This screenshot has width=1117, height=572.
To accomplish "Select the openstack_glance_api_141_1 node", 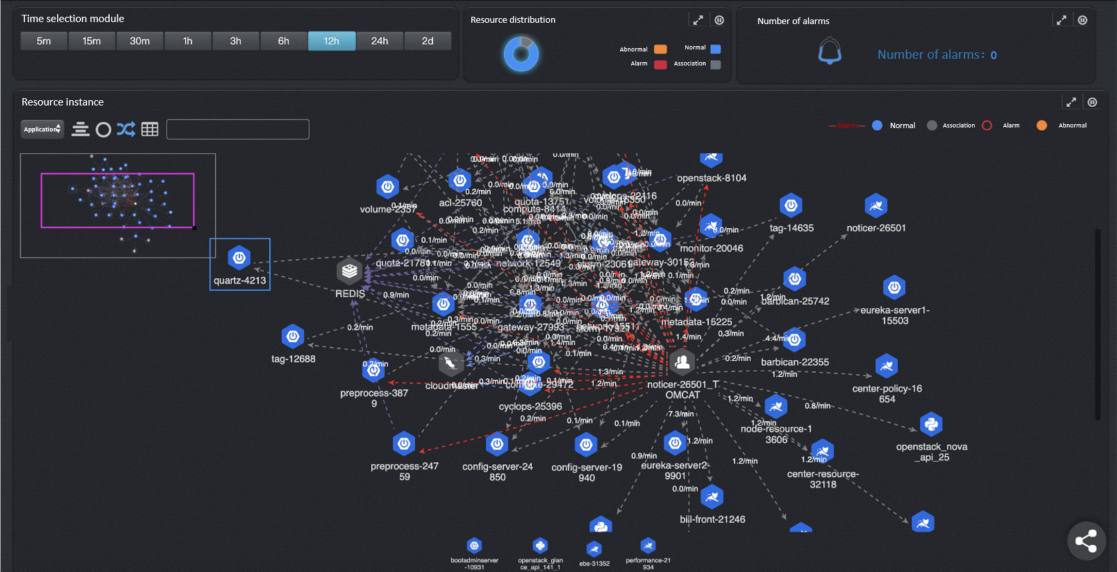I will pos(540,546).
